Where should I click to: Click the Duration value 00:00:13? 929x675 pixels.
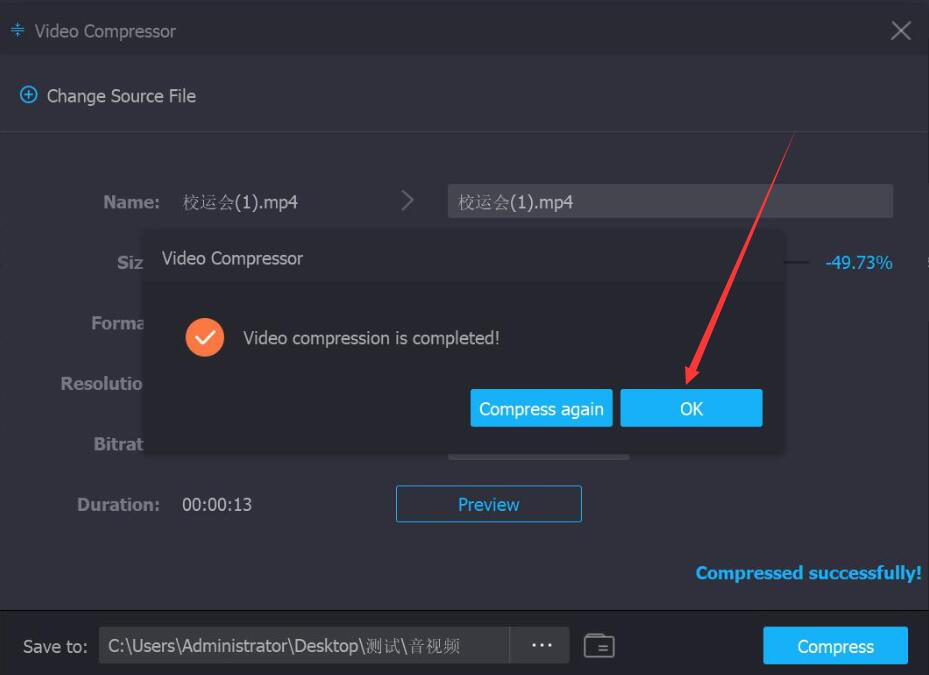pyautogui.click(x=217, y=504)
